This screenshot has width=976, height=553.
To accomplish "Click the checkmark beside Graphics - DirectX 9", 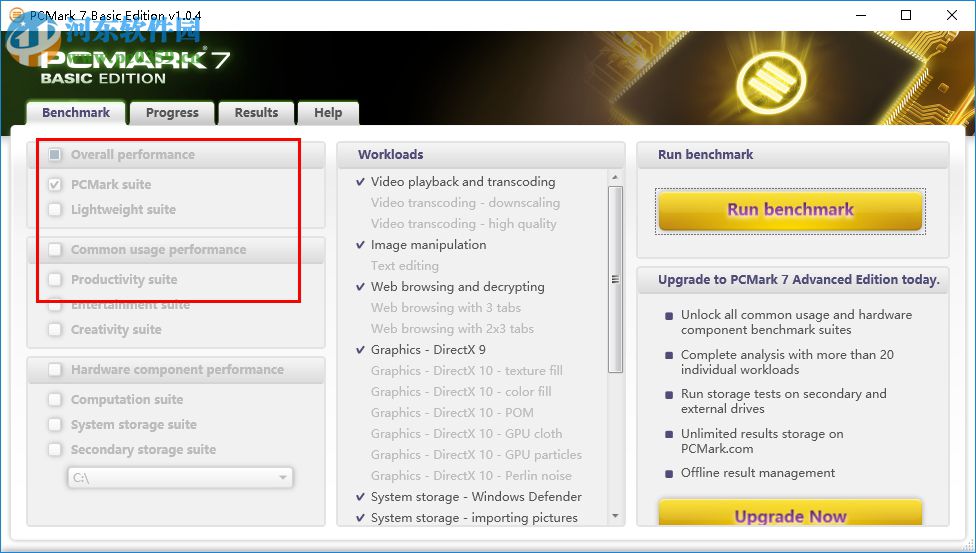I will 360,349.
